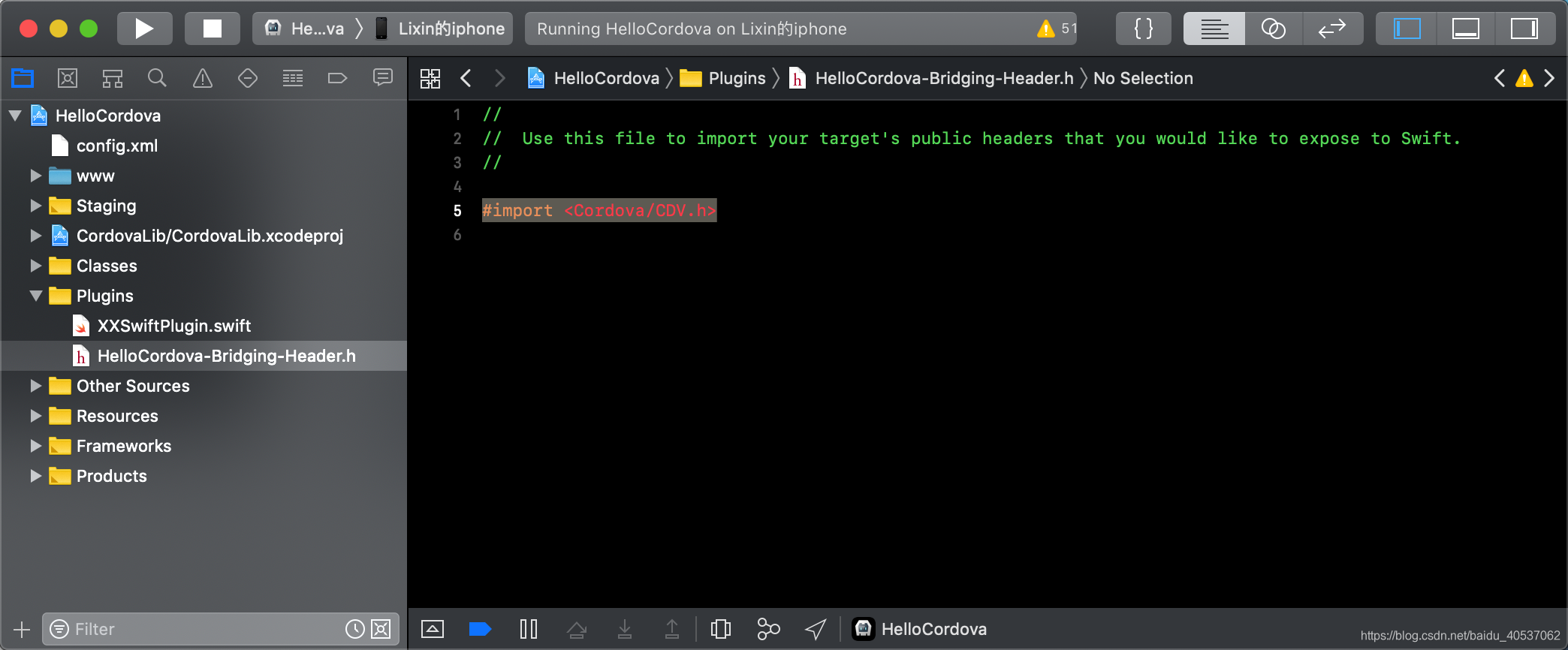
Task: Click line 5 import Cordova/CDV.h code
Action: pos(599,210)
